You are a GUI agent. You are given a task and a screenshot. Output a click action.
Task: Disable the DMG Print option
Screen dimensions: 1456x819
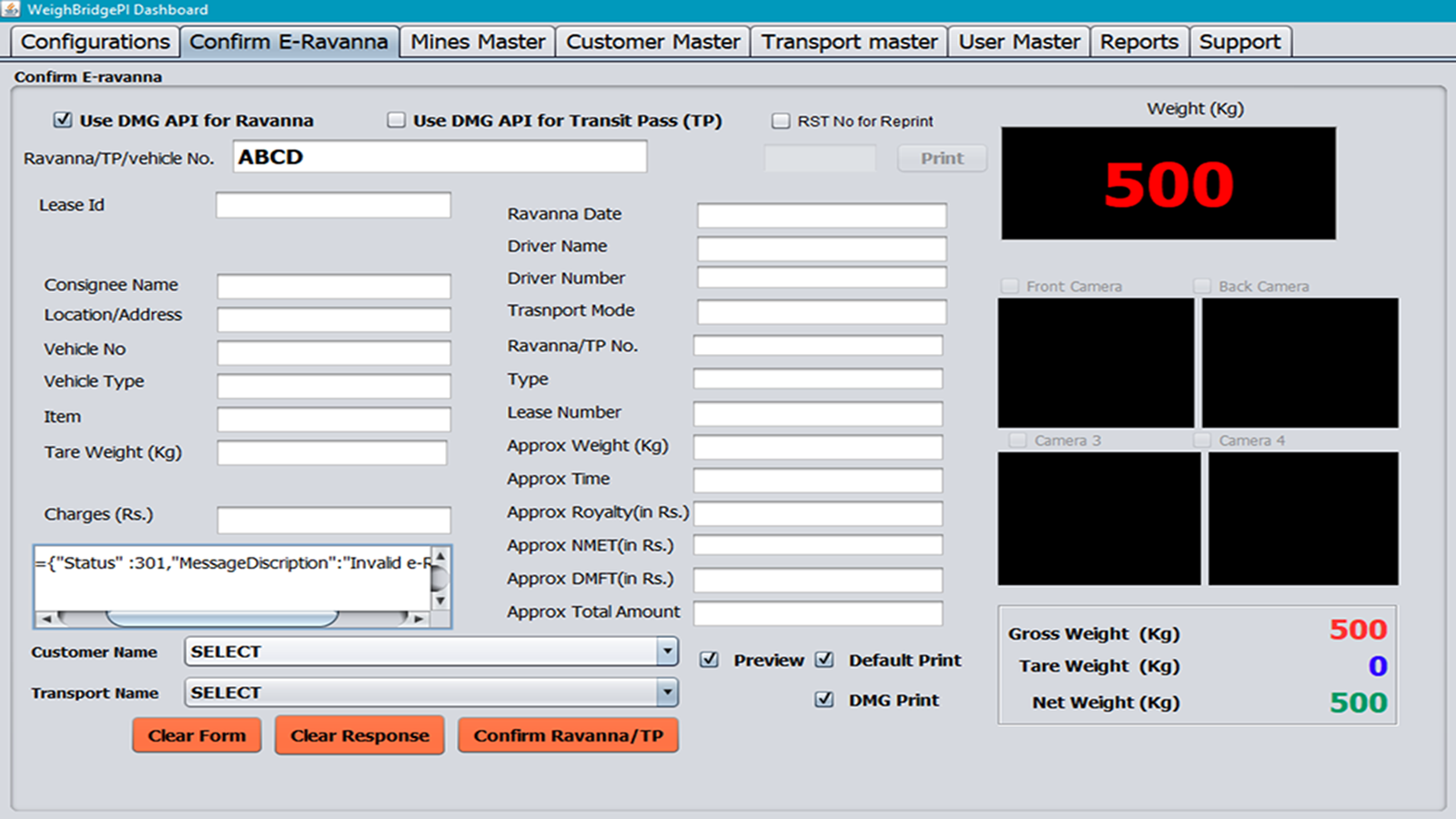coord(824,700)
